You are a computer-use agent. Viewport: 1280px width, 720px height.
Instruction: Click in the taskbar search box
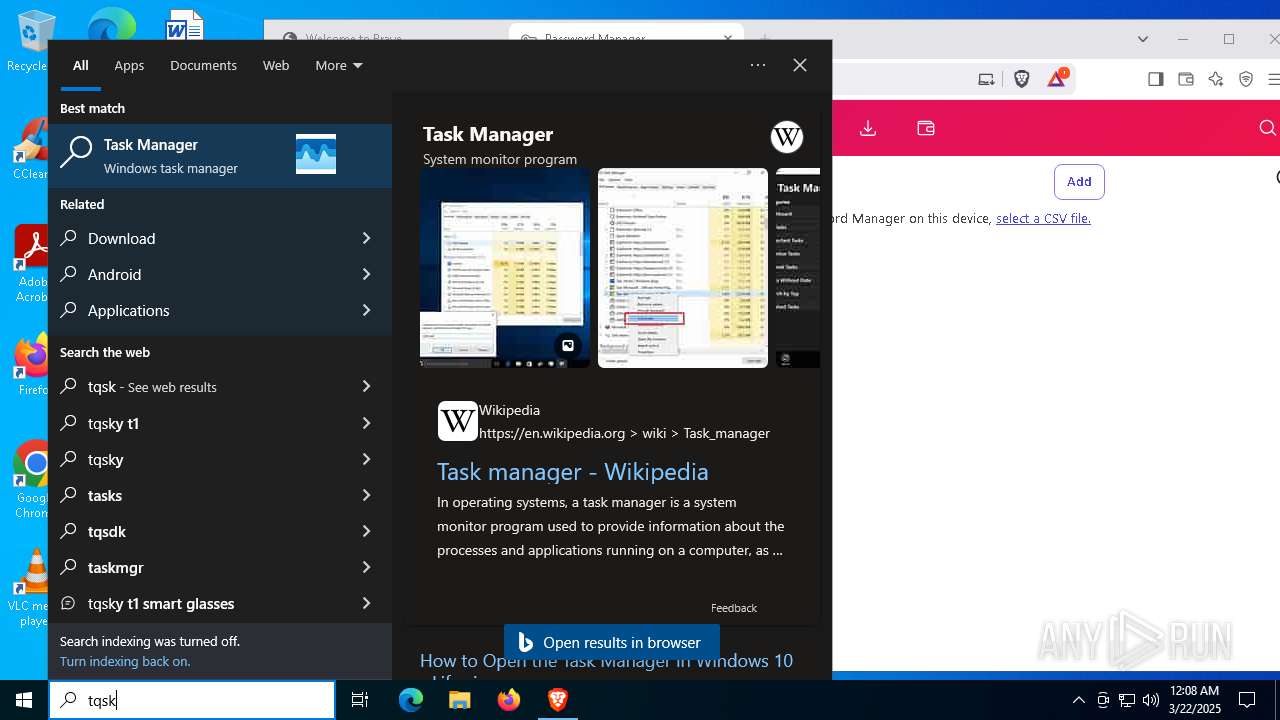tap(192, 700)
